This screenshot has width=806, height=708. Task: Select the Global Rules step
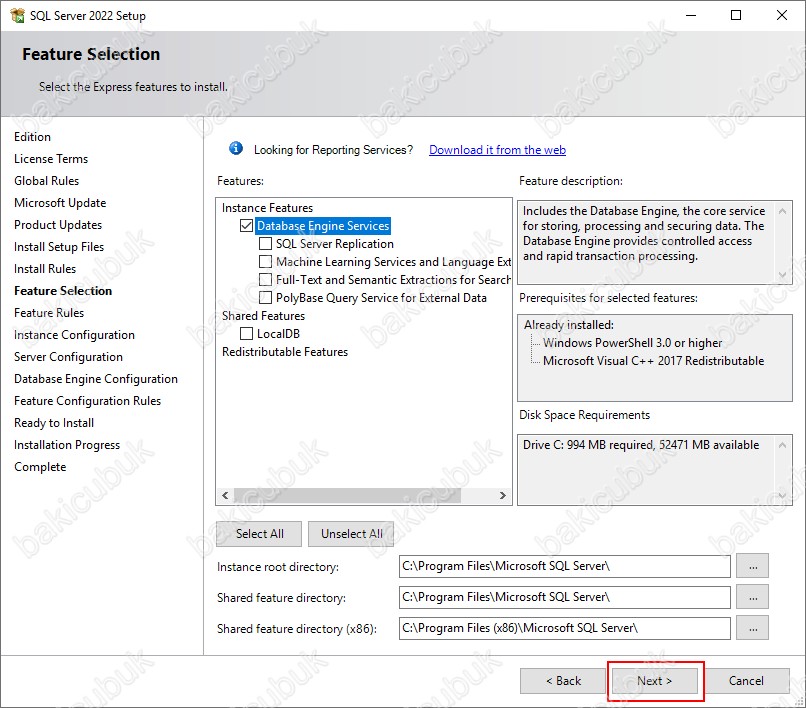tap(46, 181)
